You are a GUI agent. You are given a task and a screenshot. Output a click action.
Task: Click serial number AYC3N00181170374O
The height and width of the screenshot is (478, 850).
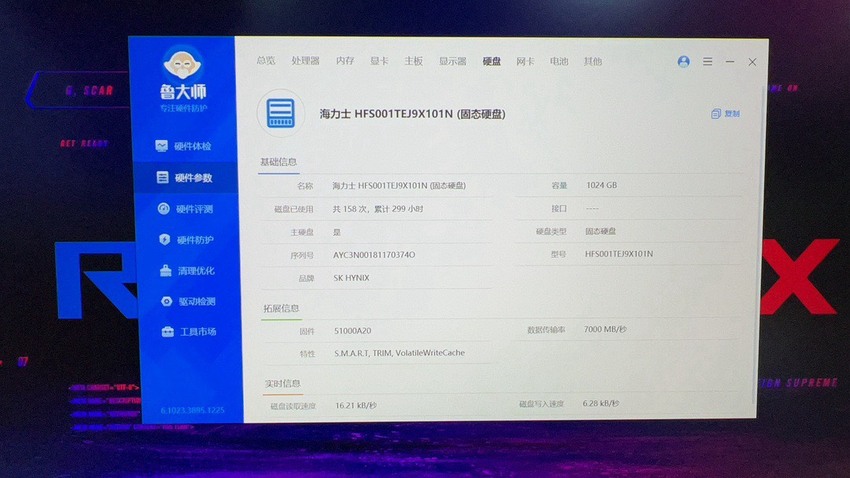[374, 255]
